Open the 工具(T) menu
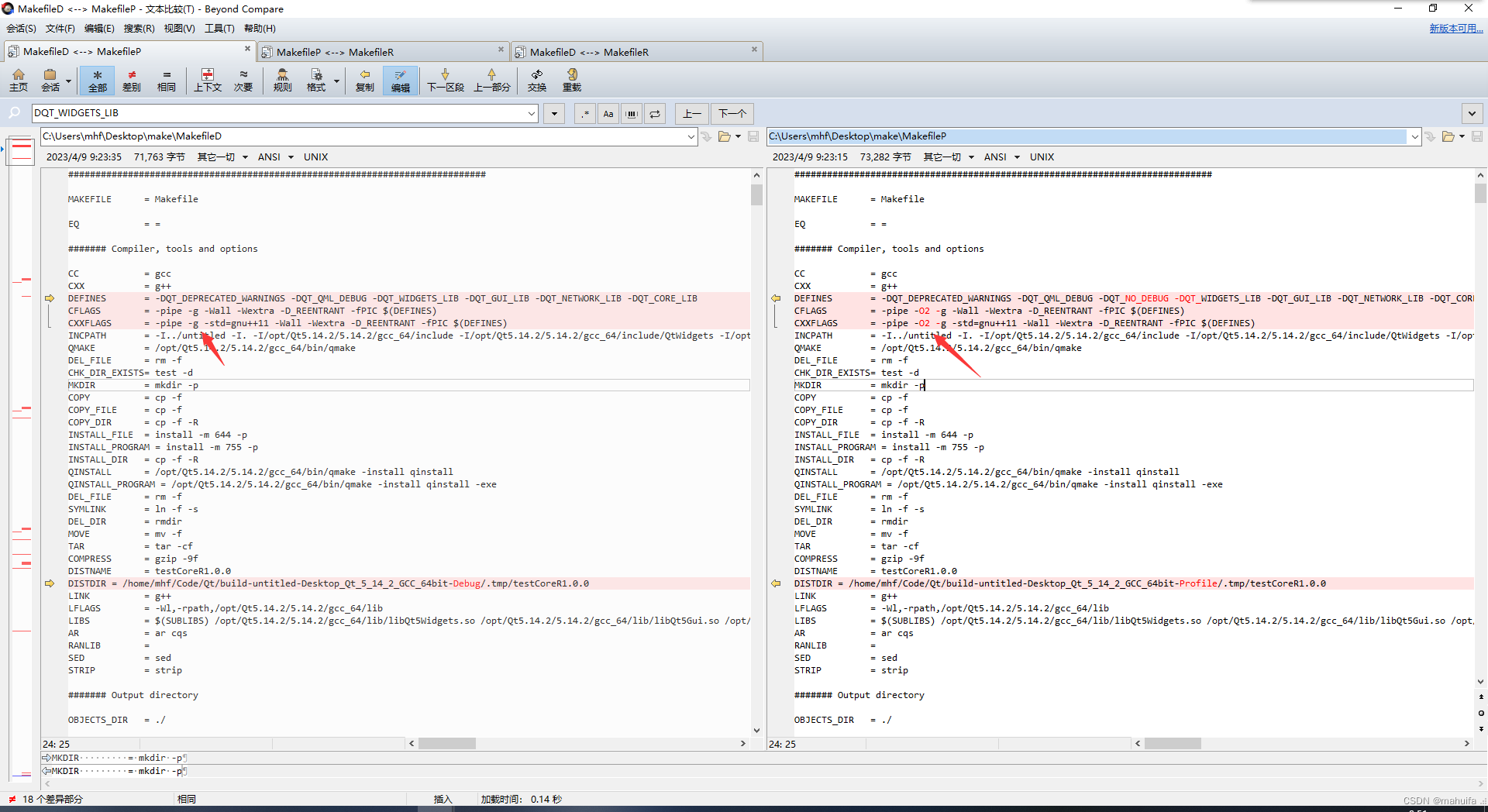This screenshot has height=812, width=1488. (219, 29)
